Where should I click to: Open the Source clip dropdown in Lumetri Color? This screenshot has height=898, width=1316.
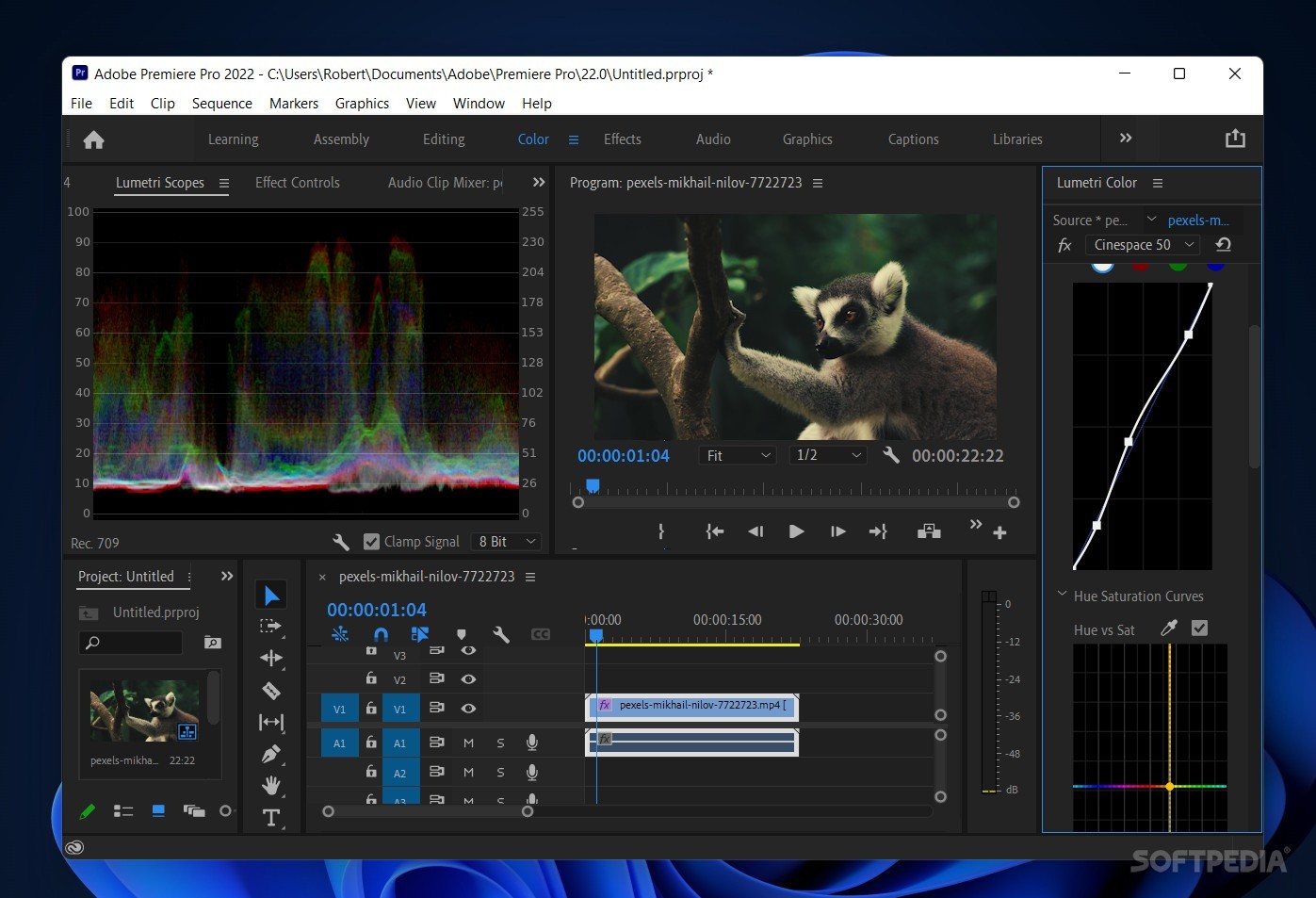click(1151, 219)
